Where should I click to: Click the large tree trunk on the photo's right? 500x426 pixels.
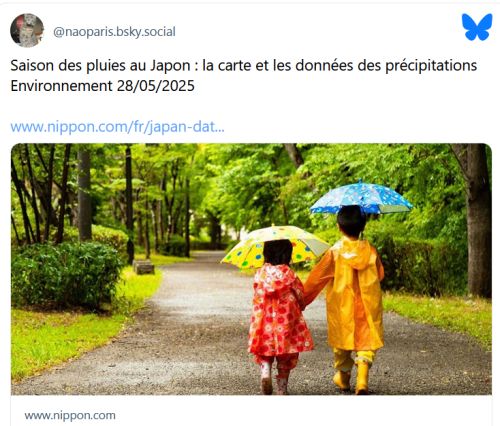pyautogui.click(x=478, y=220)
